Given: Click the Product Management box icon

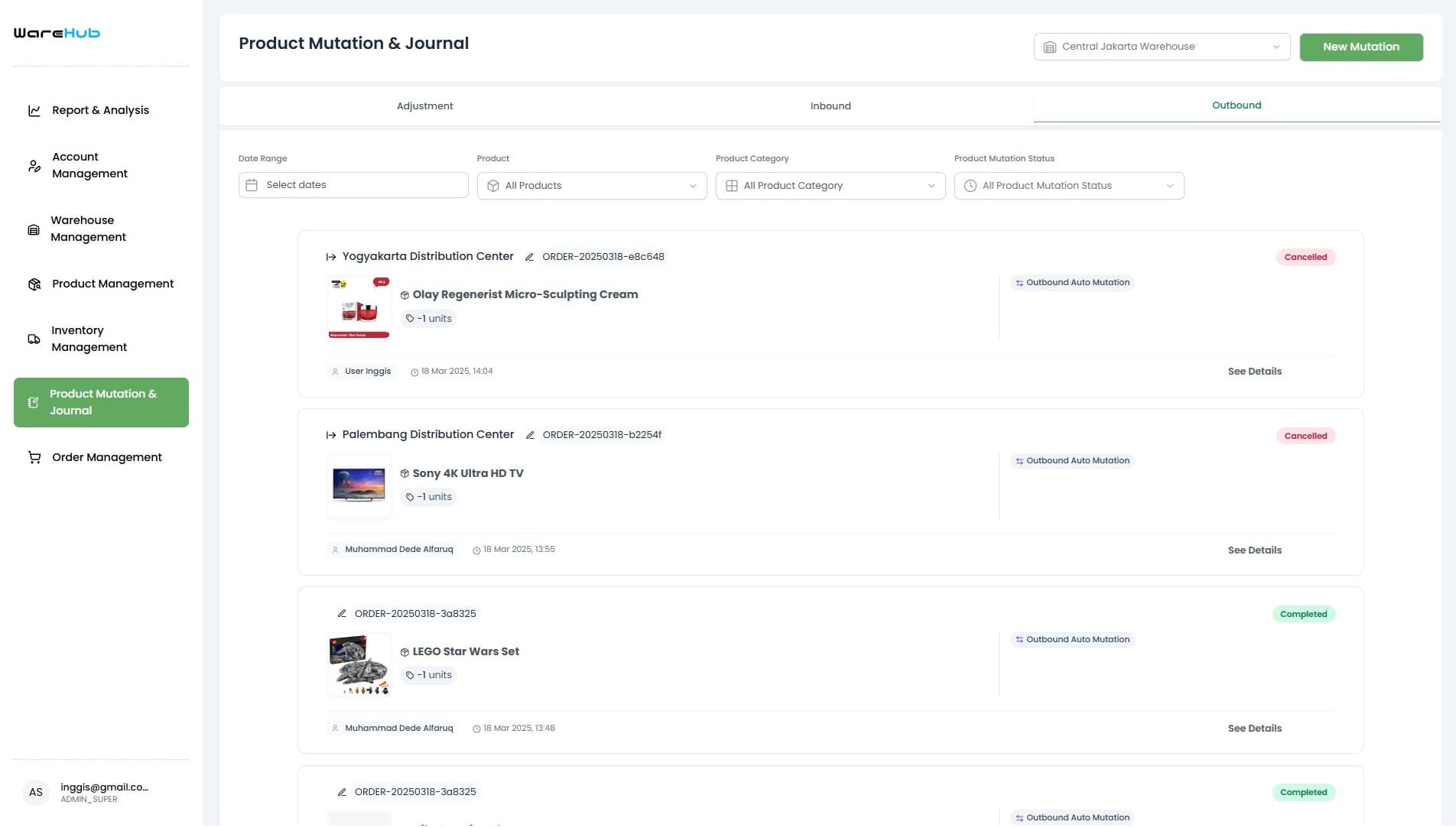Looking at the screenshot, I should pyautogui.click(x=34, y=284).
